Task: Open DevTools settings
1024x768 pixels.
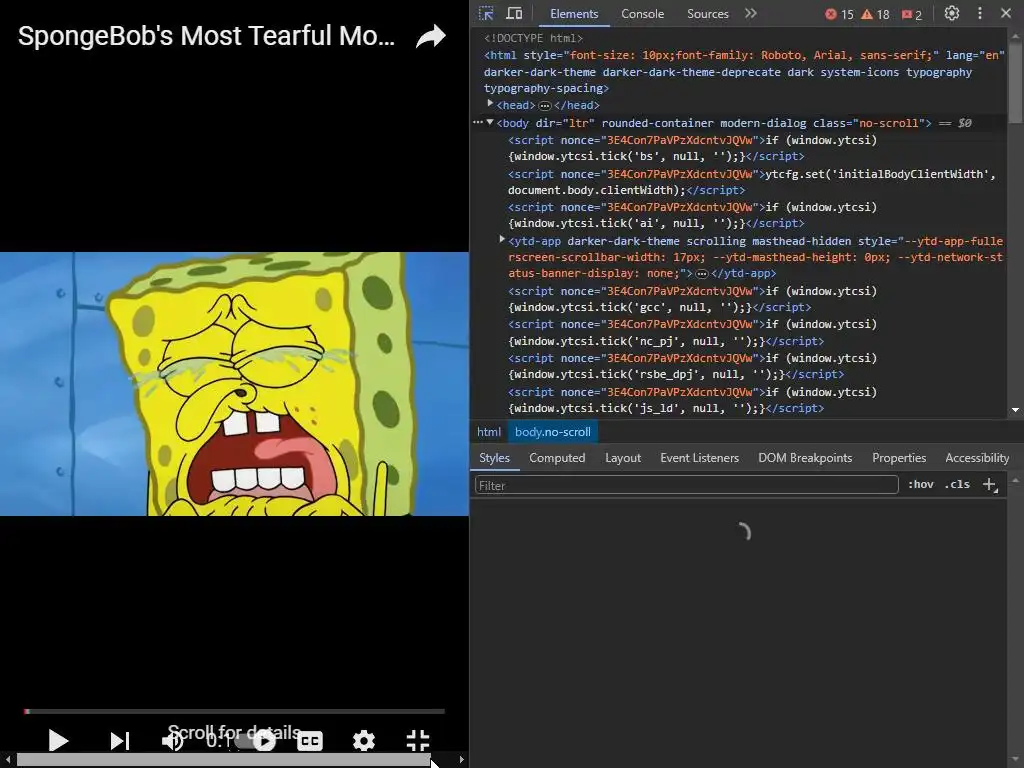Action: (952, 13)
